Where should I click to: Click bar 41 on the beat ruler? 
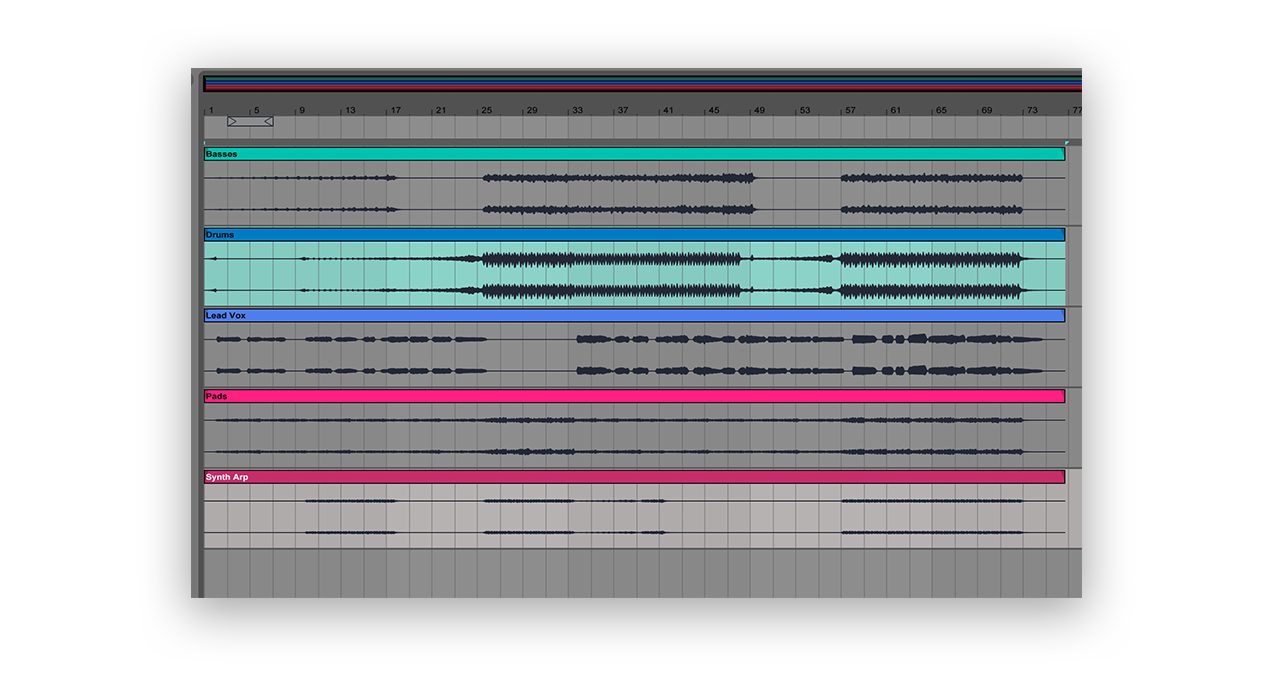(668, 109)
